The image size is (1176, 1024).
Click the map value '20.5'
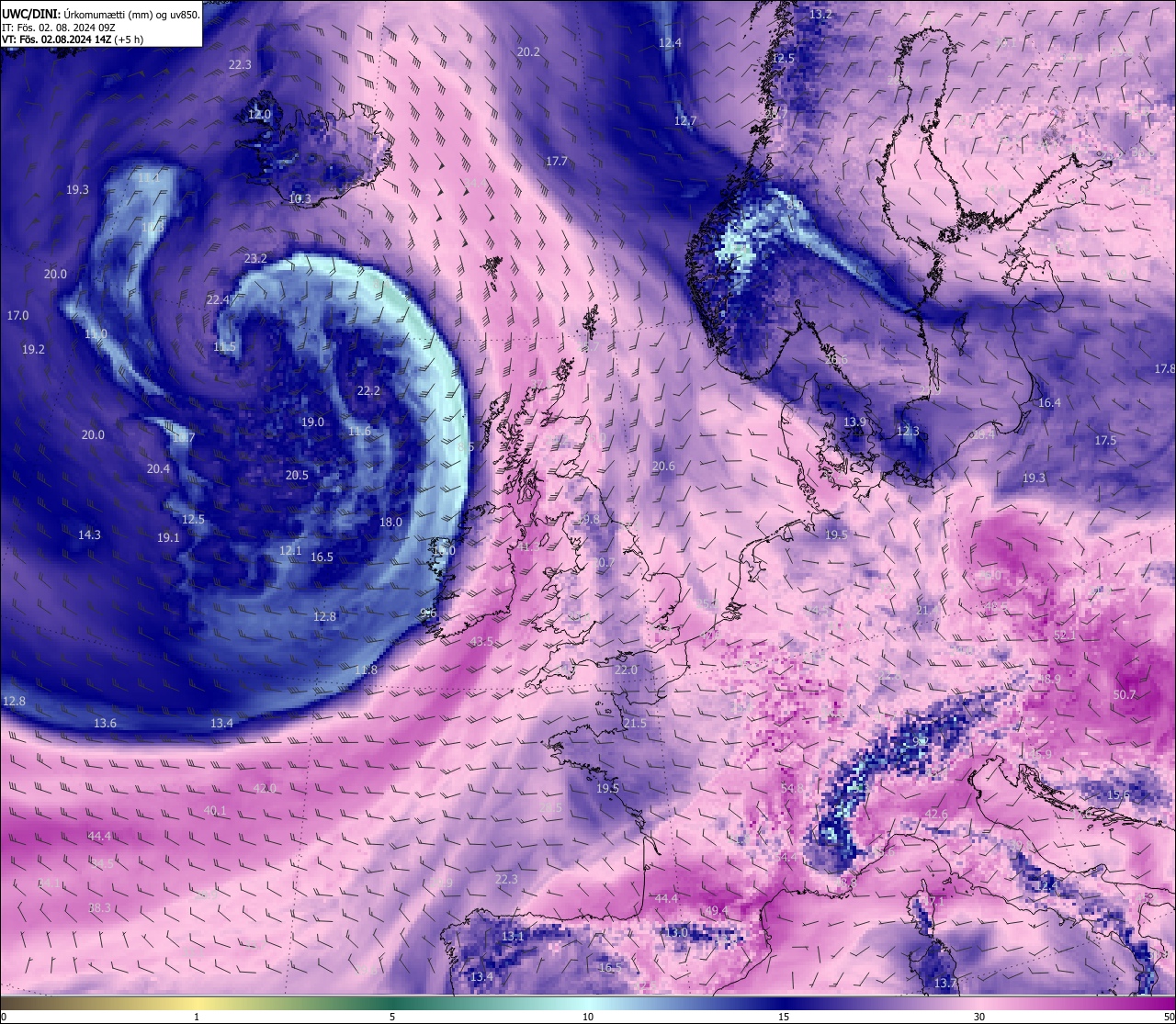[297, 476]
